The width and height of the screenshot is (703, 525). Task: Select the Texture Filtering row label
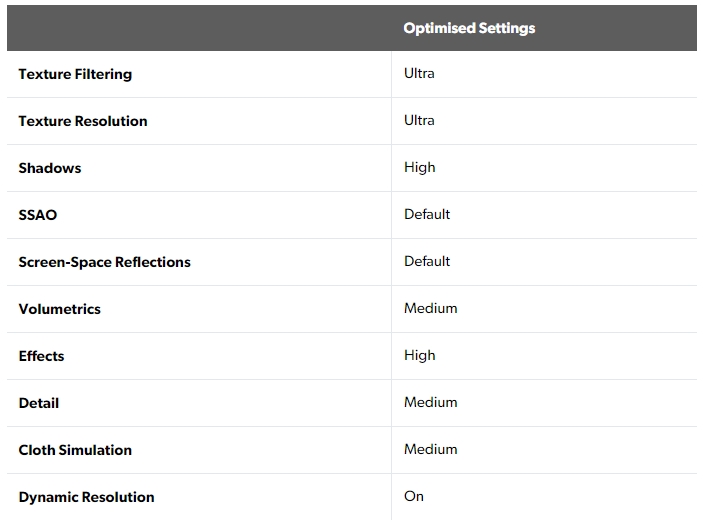point(75,74)
